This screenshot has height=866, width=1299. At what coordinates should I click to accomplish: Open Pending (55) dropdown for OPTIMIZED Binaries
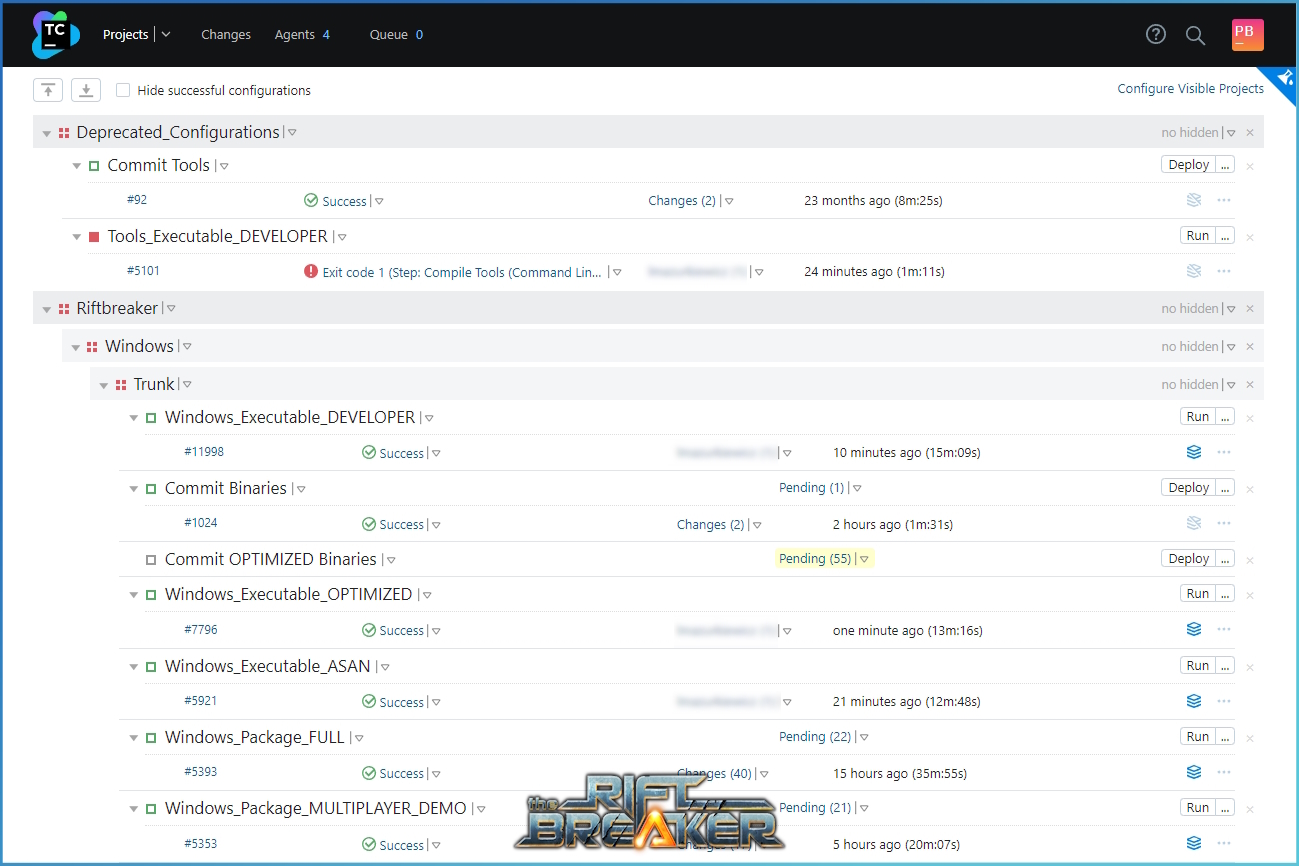[x=865, y=559]
